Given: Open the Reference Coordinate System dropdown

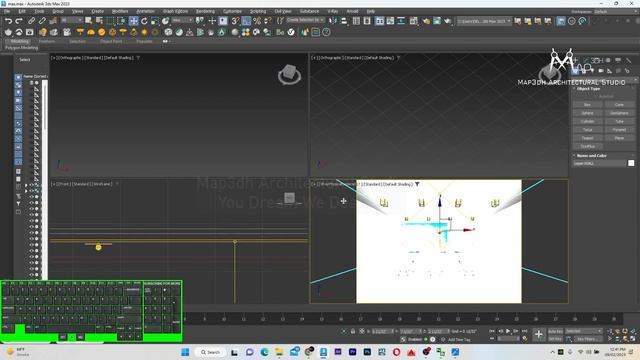Looking at the screenshot, I should pyautogui.click(x=182, y=20).
